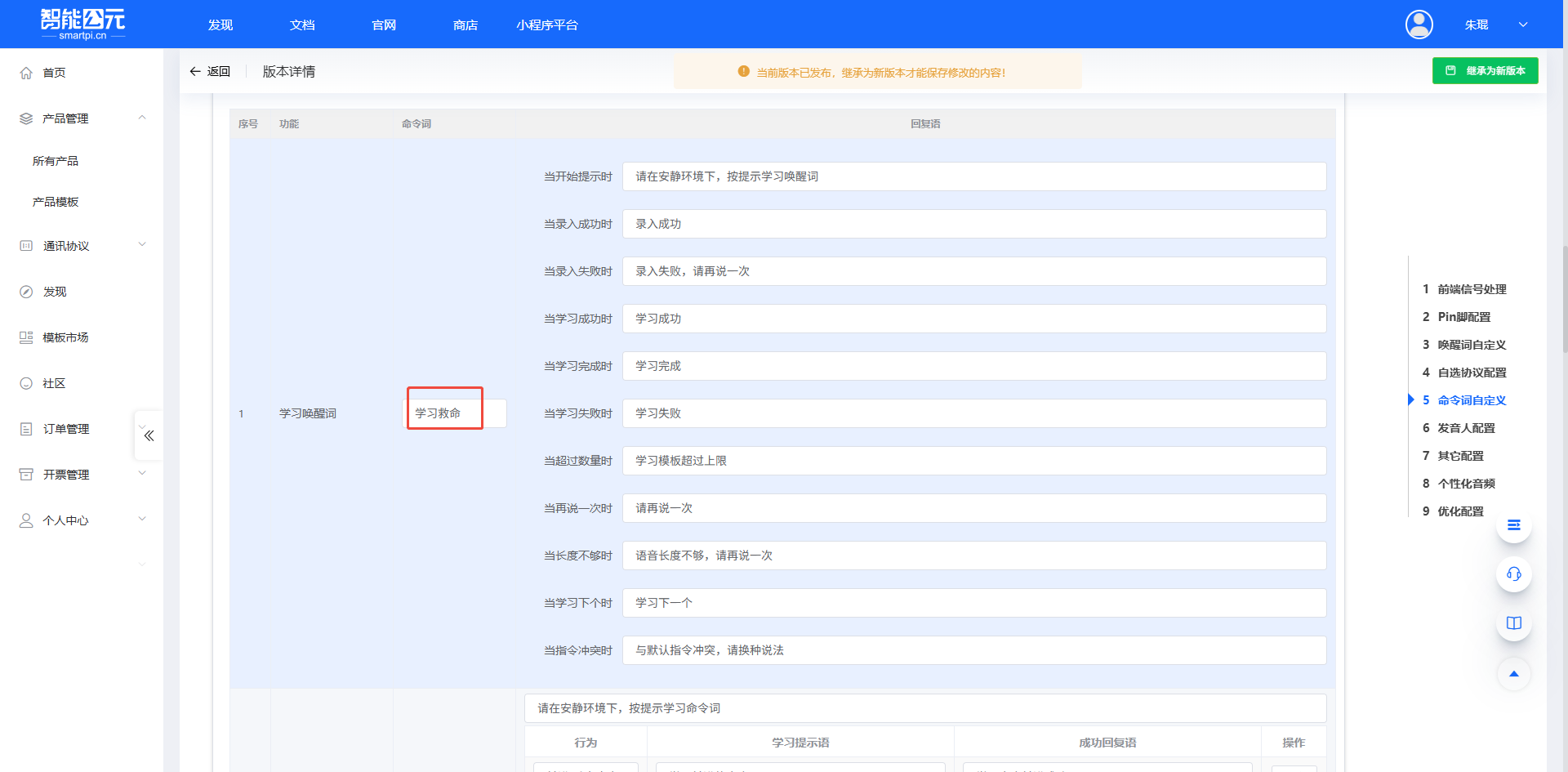Open the 朱琨 account dropdown arrow
The height and width of the screenshot is (772, 1568).
1523,25
